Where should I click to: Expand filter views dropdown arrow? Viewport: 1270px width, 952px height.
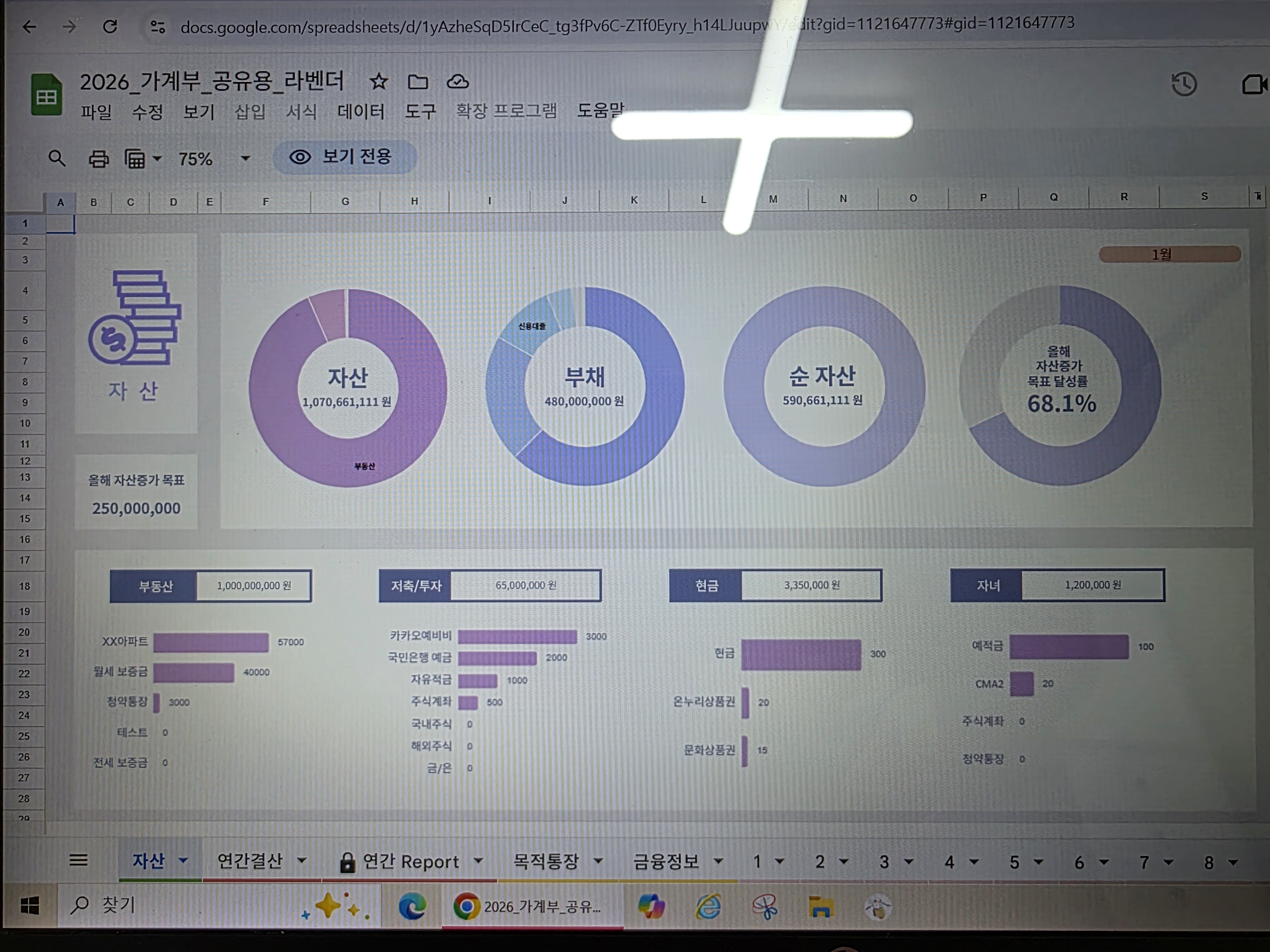[x=157, y=158]
